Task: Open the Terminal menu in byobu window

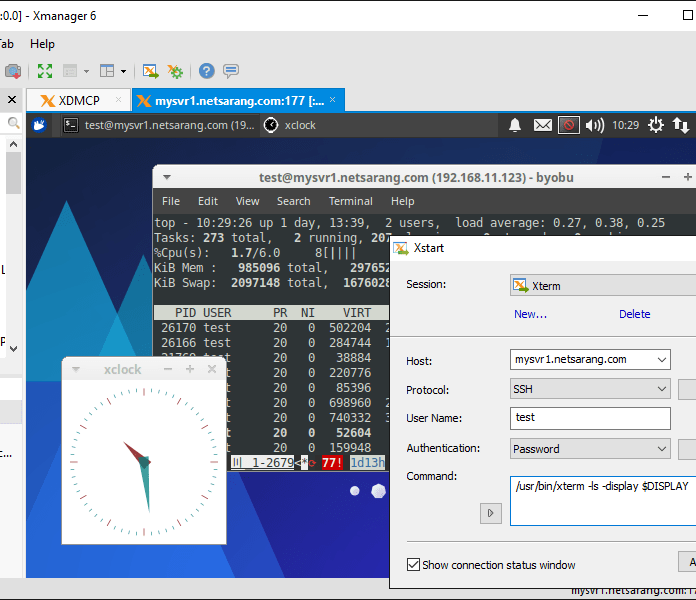Action: point(351,201)
